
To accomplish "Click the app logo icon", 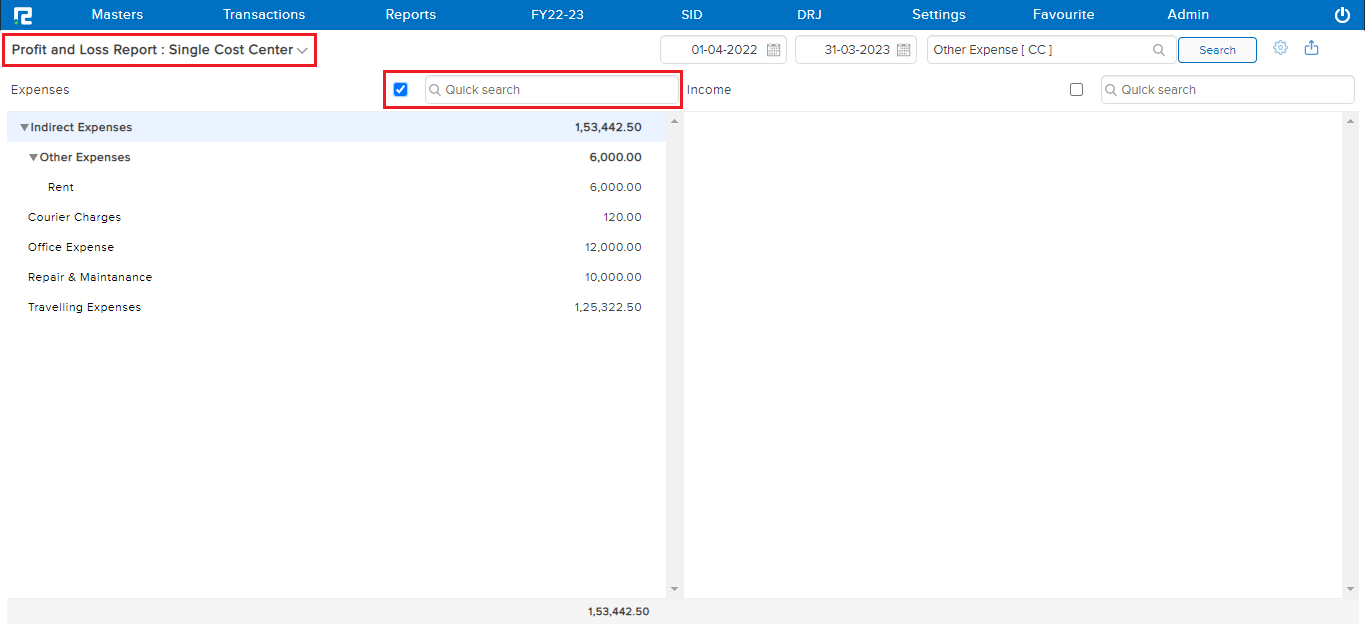I will pyautogui.click(x=22, y=15).
